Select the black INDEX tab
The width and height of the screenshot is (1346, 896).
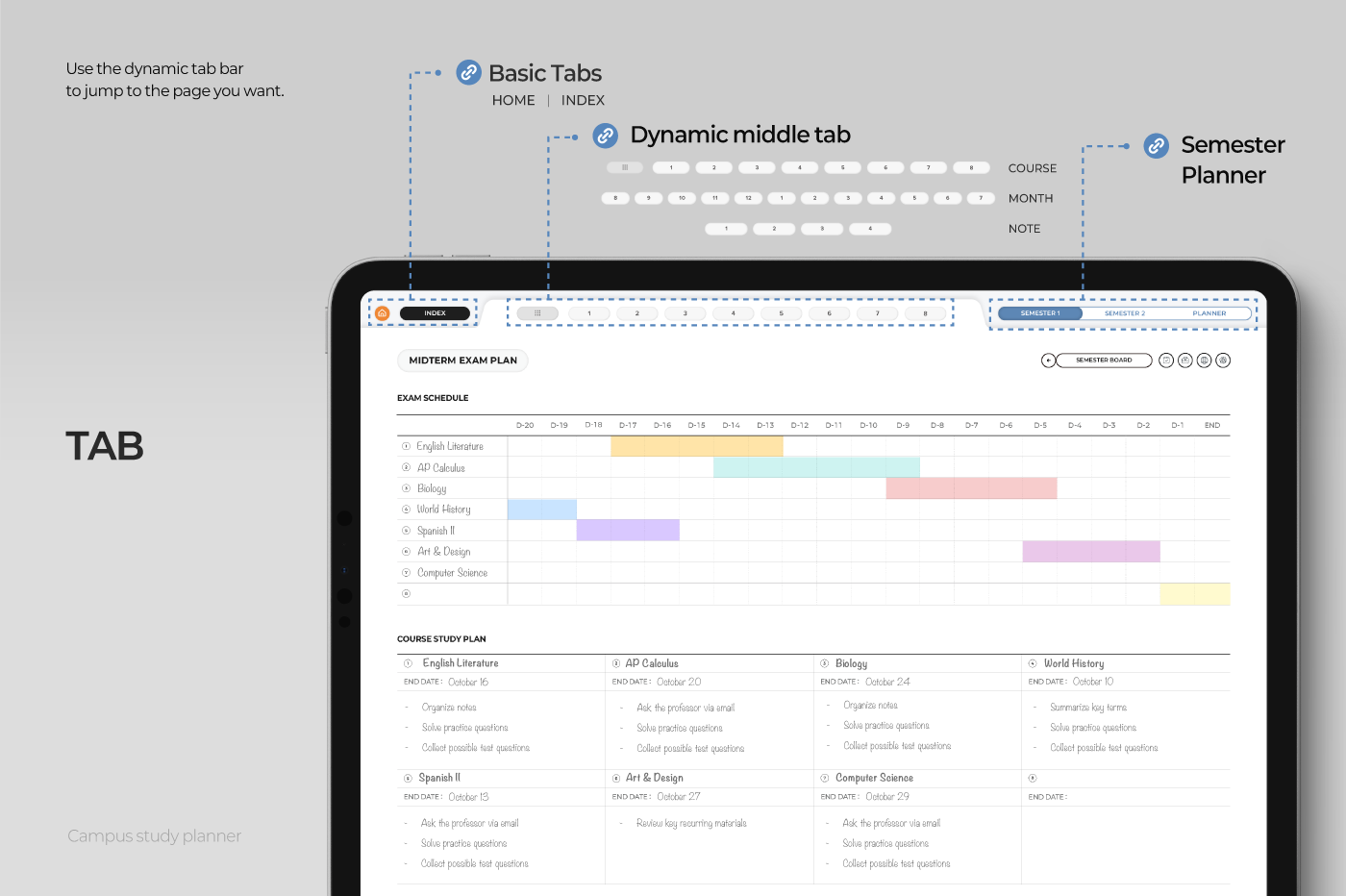pyautogui.click(x=435, y=313)
